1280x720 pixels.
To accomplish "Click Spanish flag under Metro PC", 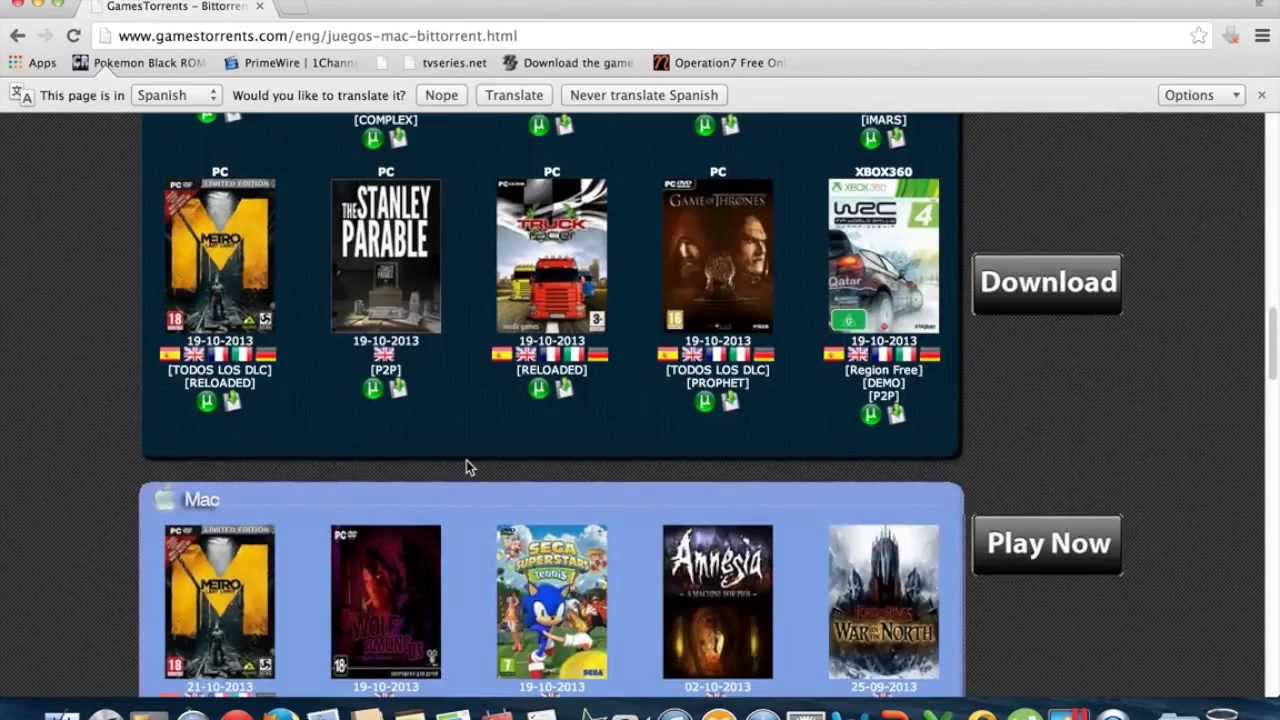I will point(170,354).
